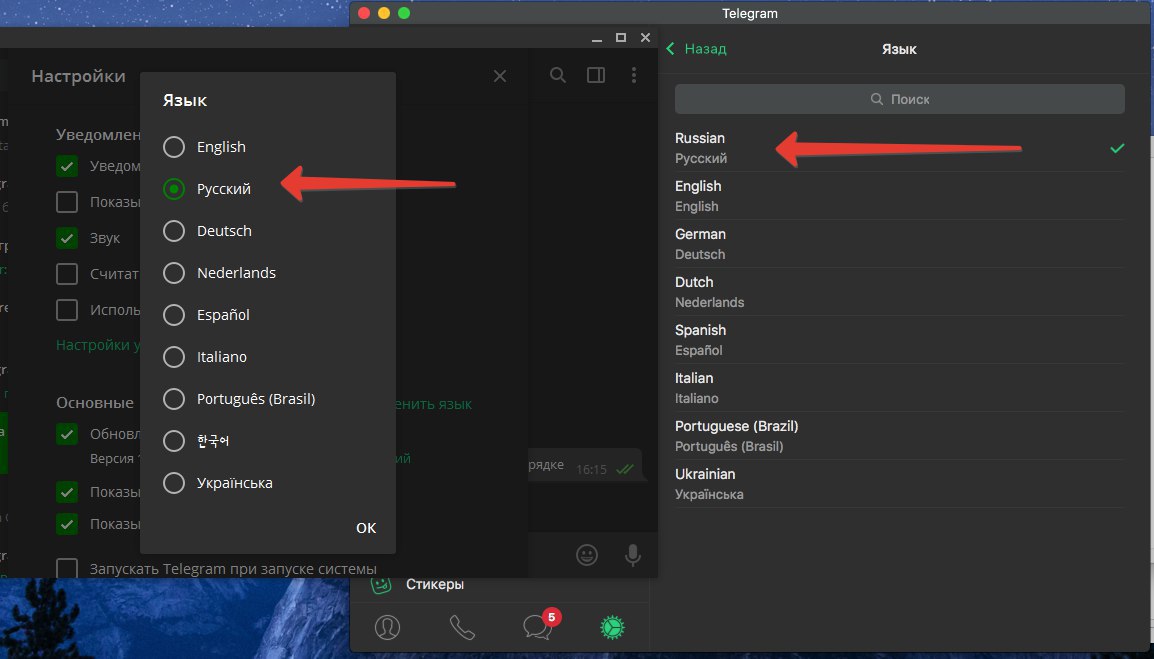The height and width of the screenshot is (659, 1154).
Task: Toggle Запускать Telegram при запуске системы checkbox
Action: click(67, 568)
